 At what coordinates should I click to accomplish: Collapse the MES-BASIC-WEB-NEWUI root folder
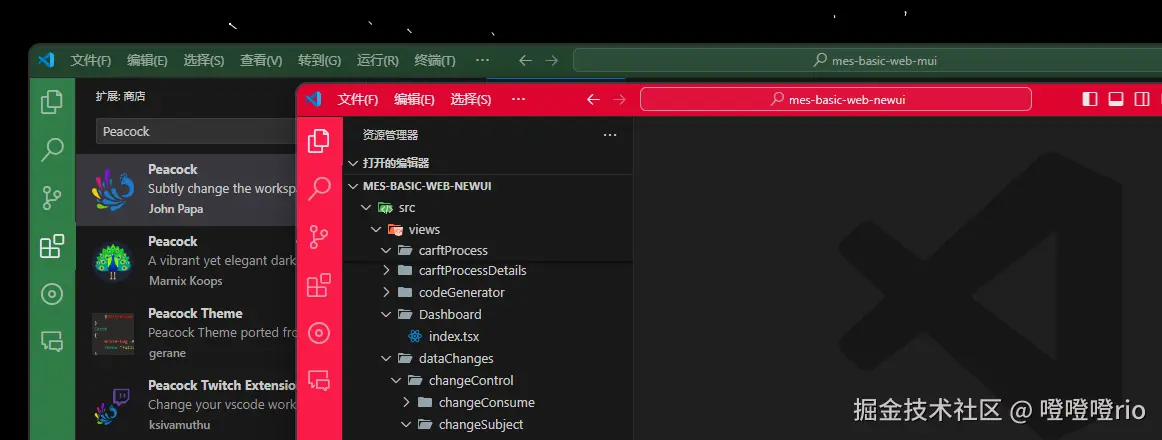coord(353,186)
